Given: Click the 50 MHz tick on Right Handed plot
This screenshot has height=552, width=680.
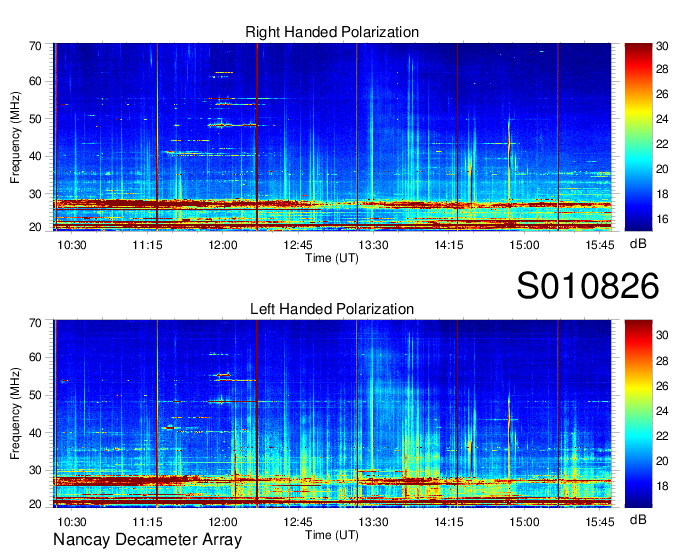Looking at the screenshot, I should [x=35, y=119].
